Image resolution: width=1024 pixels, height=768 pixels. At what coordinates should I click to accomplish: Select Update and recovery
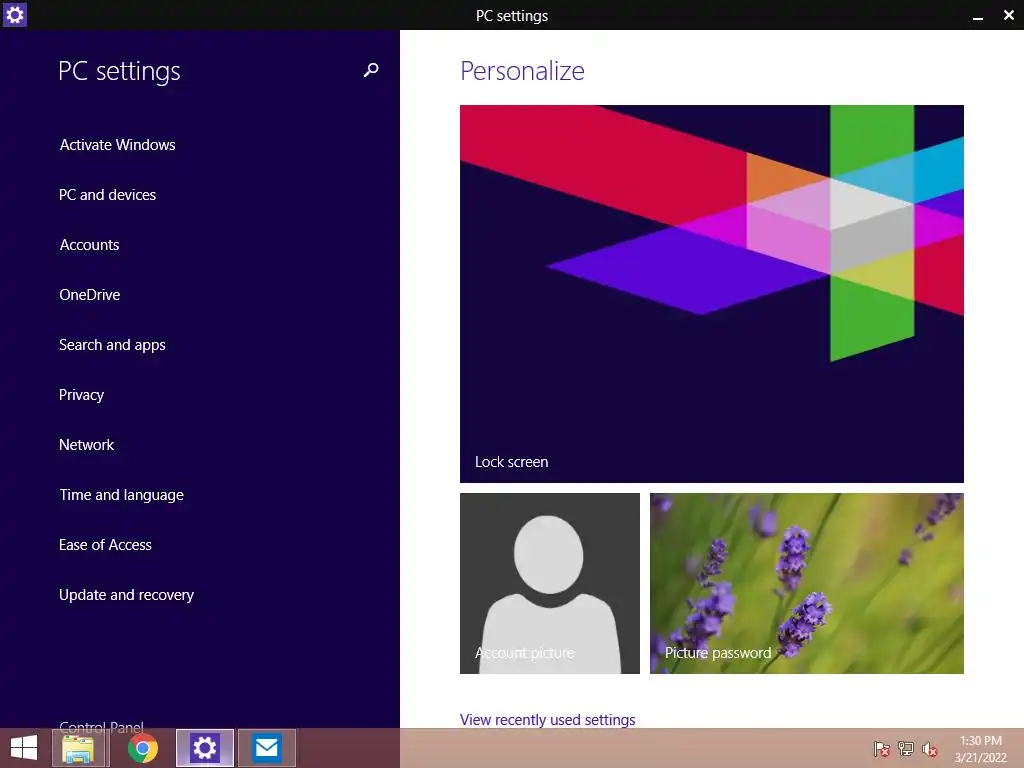point(127,595)
